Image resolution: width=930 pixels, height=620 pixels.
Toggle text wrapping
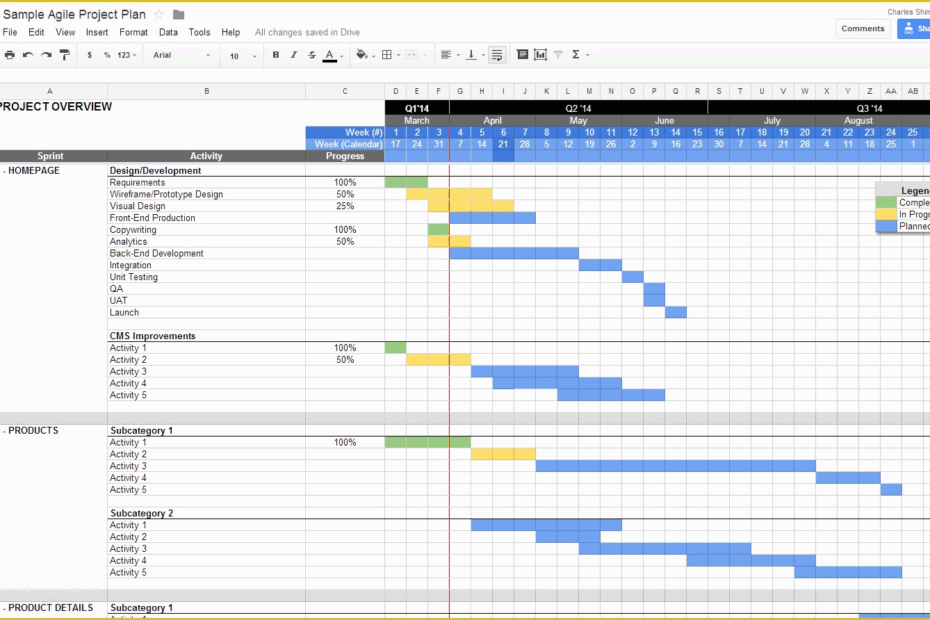click(x=496, y=55)
